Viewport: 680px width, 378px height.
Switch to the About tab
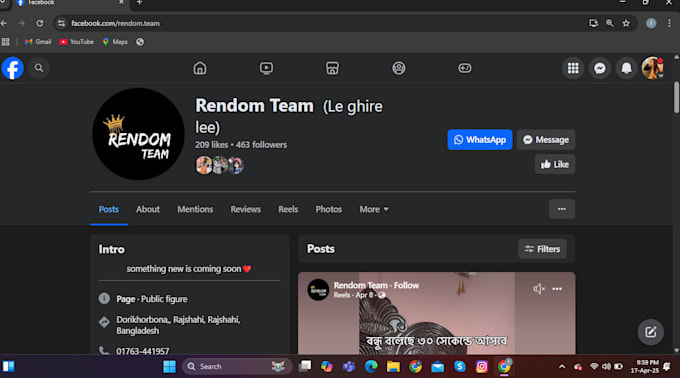(x=148, y=209)
